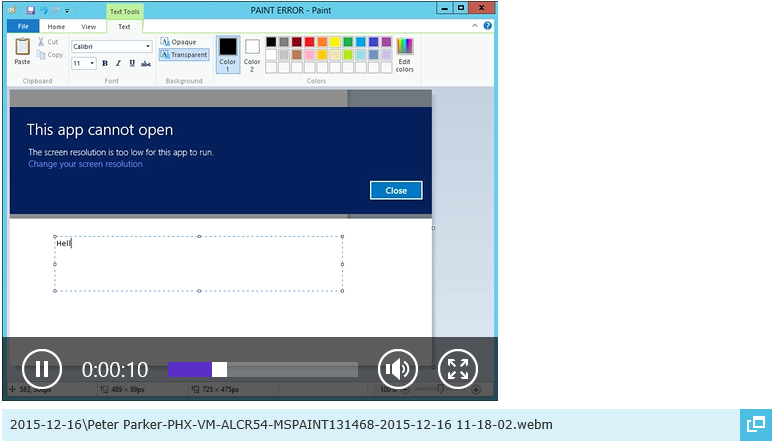This screenshot has width=774, height=442.
Task: Select the Color 1 button
Action: pyautogui.click(x=228, y=55)
